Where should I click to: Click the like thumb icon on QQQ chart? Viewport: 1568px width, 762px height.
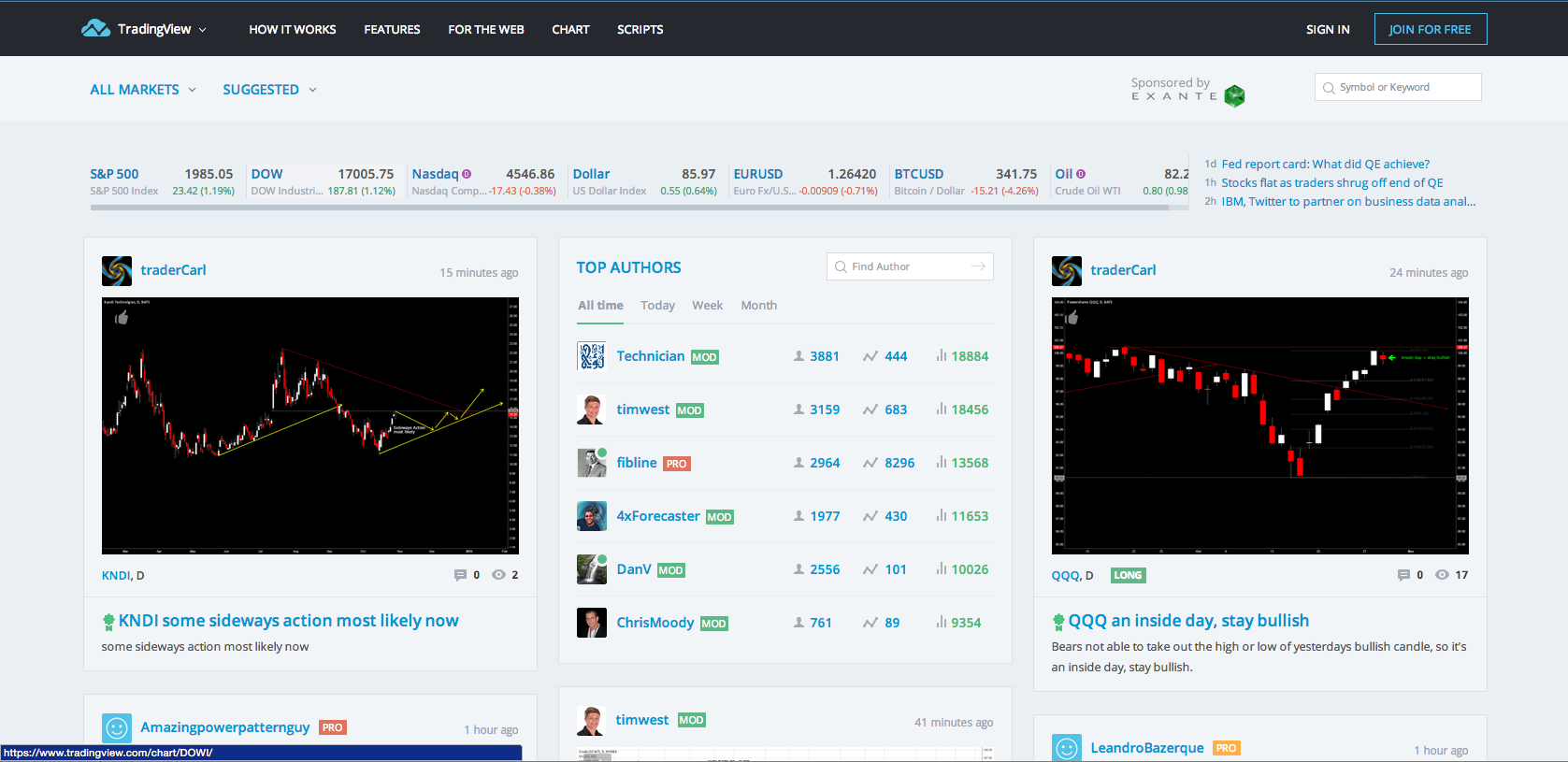click(x=1072, y=318)
